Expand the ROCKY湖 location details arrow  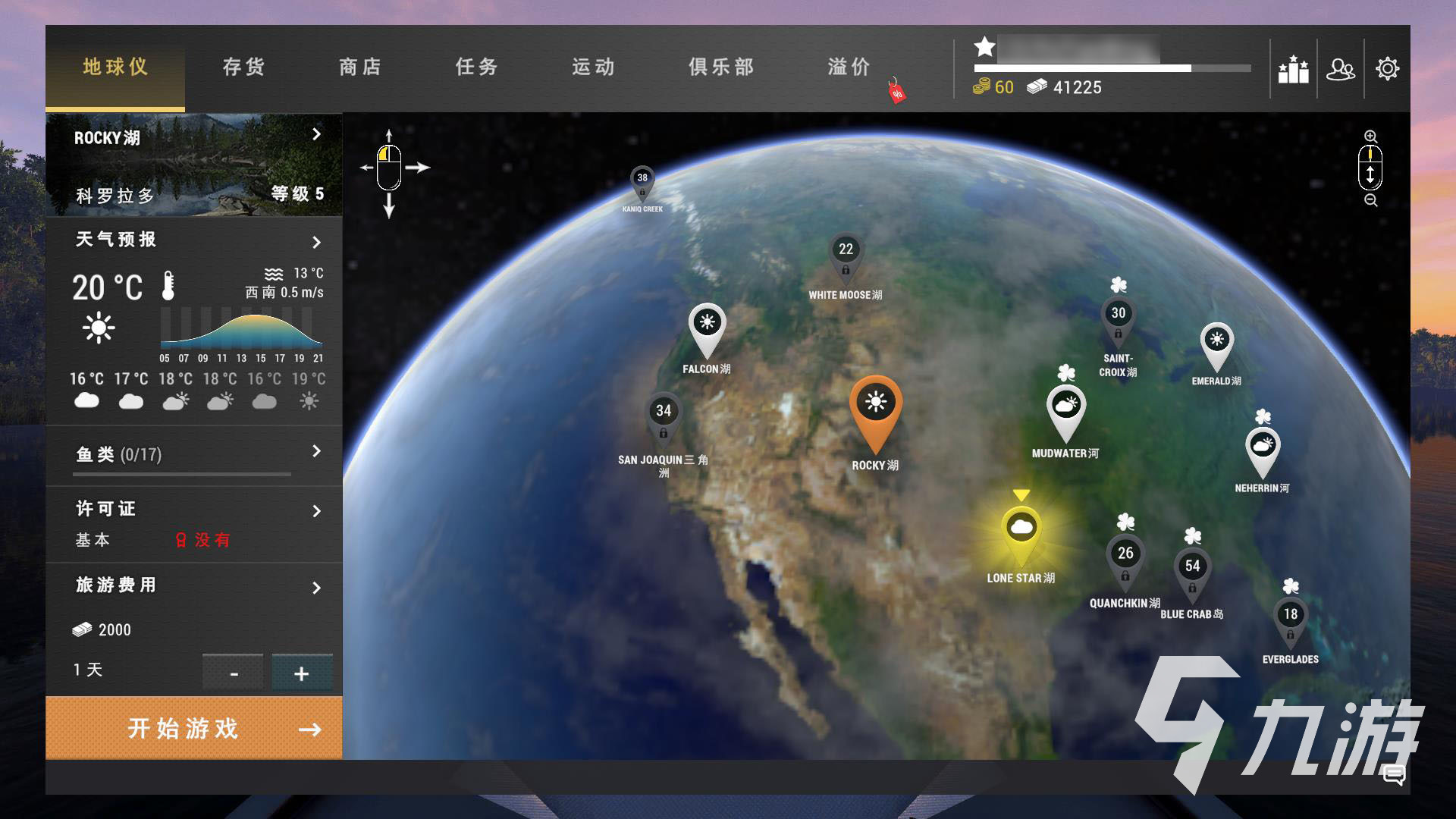316,134
